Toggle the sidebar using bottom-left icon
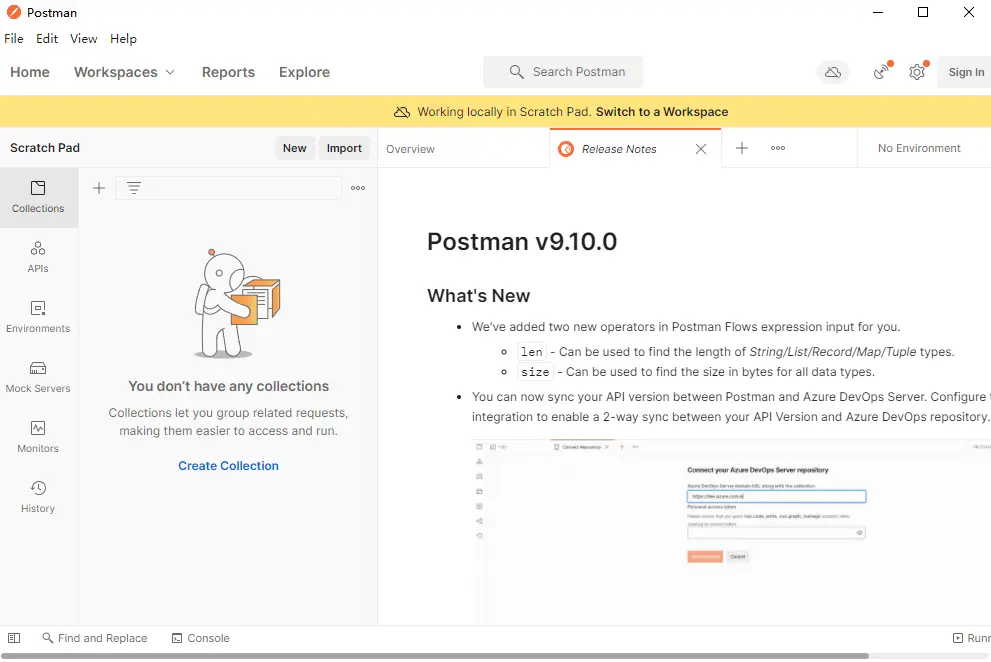Image resolution: width=991 pixels, height=662 pixels. point(14,638)
